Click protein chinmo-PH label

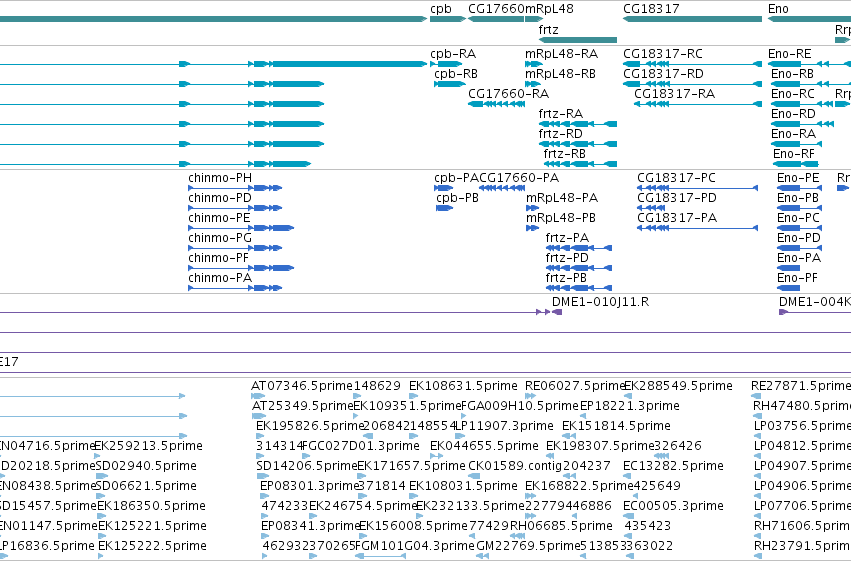220,178
